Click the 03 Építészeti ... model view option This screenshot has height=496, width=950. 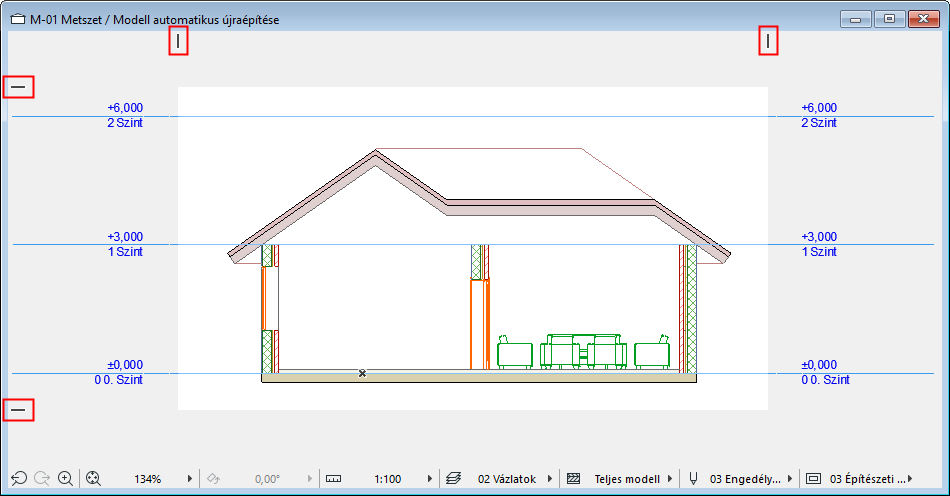868,479
